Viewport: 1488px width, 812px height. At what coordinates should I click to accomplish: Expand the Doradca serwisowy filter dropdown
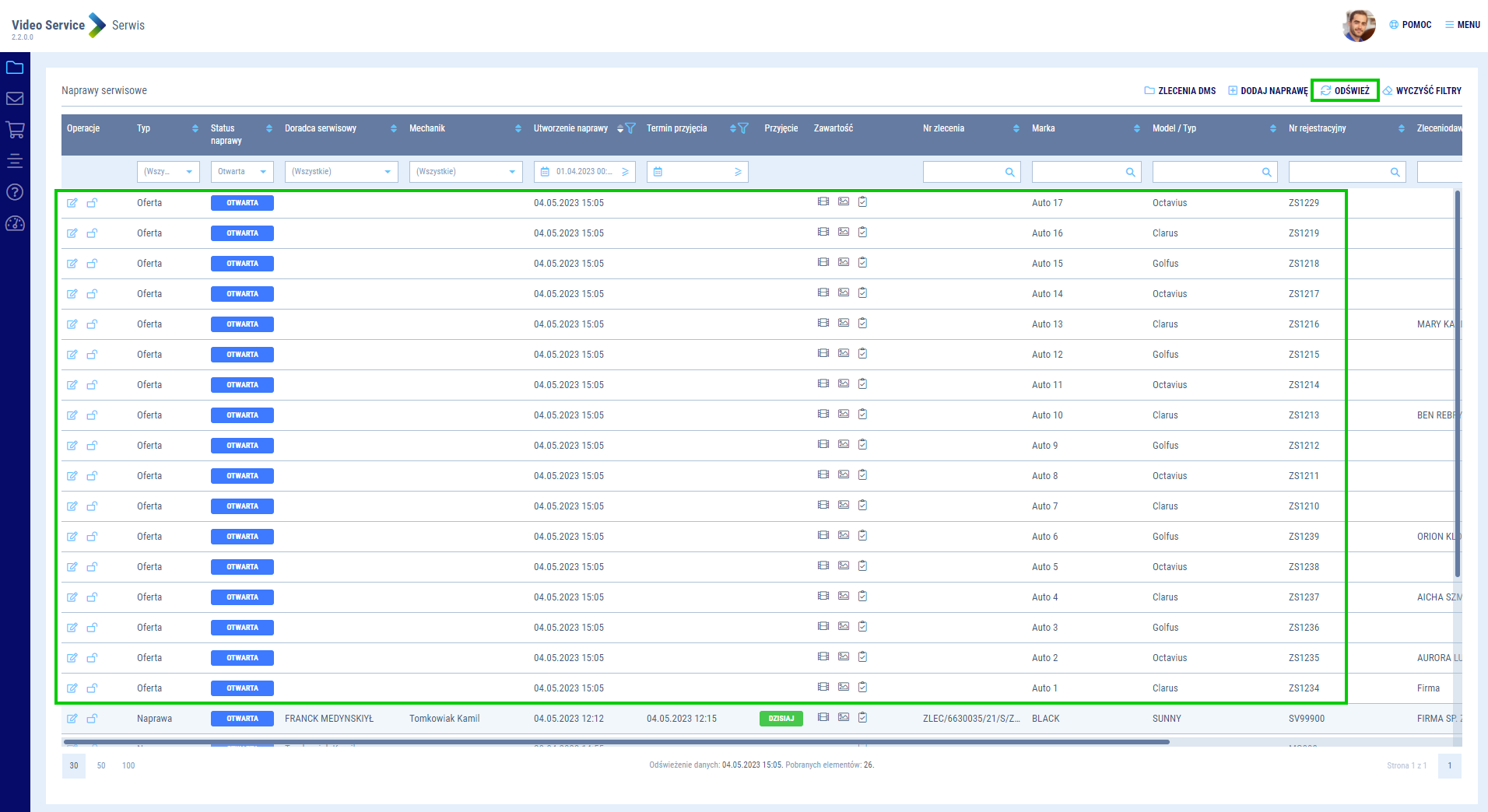[341, 172]
